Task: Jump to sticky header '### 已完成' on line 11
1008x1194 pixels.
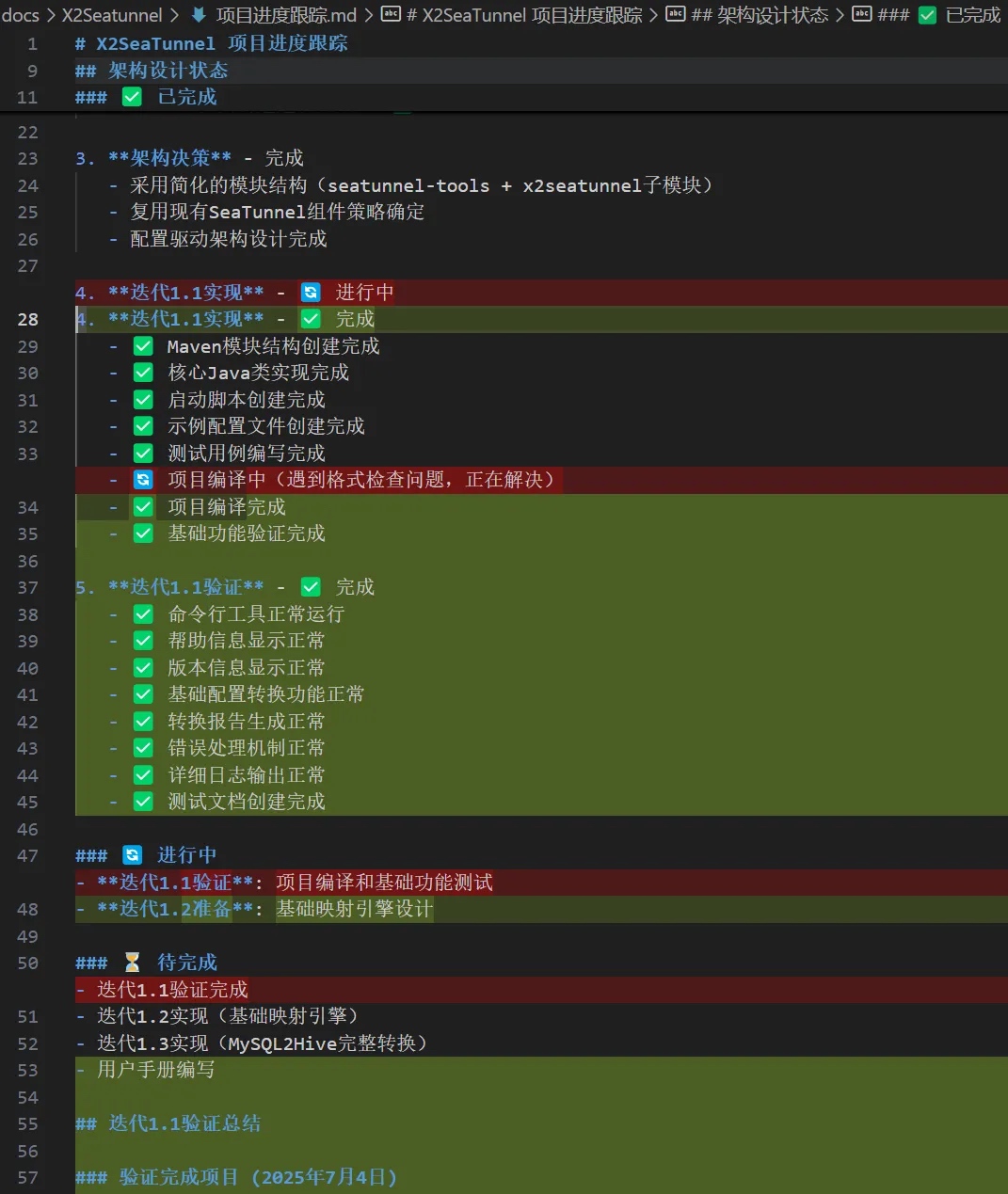Action: 186,97
